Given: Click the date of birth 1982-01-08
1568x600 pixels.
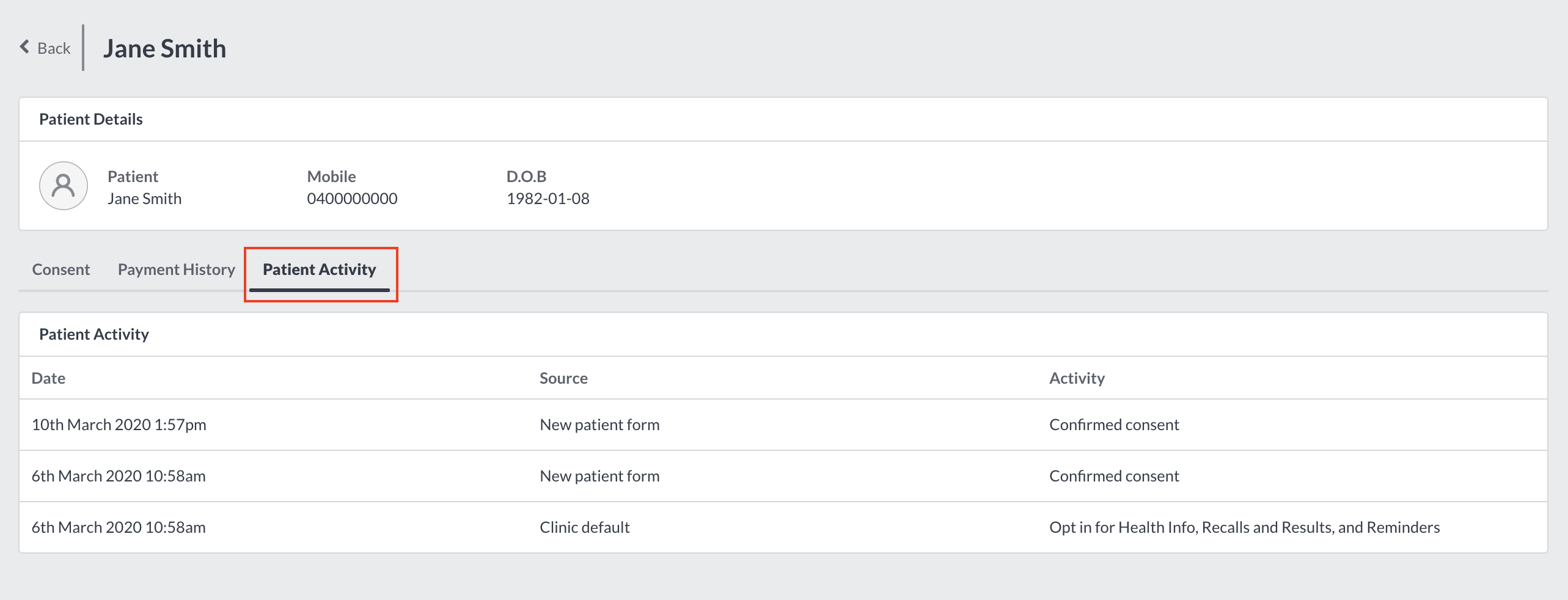Looking at the screenshot, I should click(x=548, y=199).
